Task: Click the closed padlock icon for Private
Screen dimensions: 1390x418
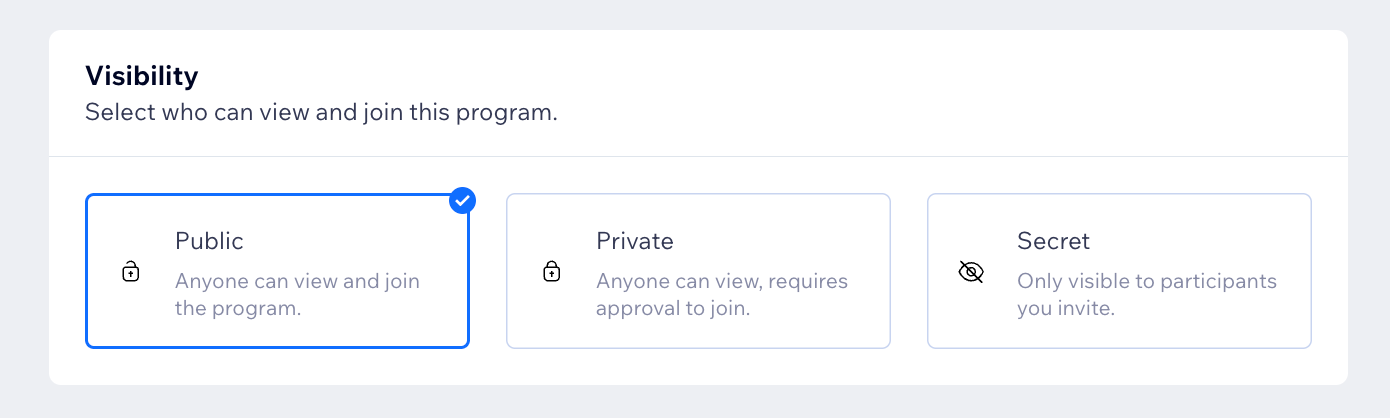Action: click(x=551, y=271)
